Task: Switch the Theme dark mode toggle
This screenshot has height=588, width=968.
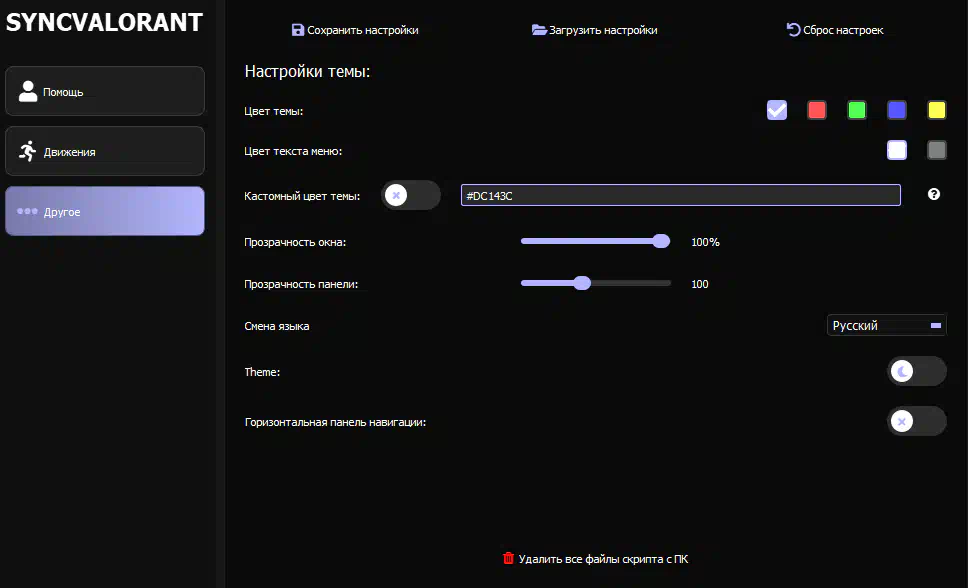Action: coord(916,371)
